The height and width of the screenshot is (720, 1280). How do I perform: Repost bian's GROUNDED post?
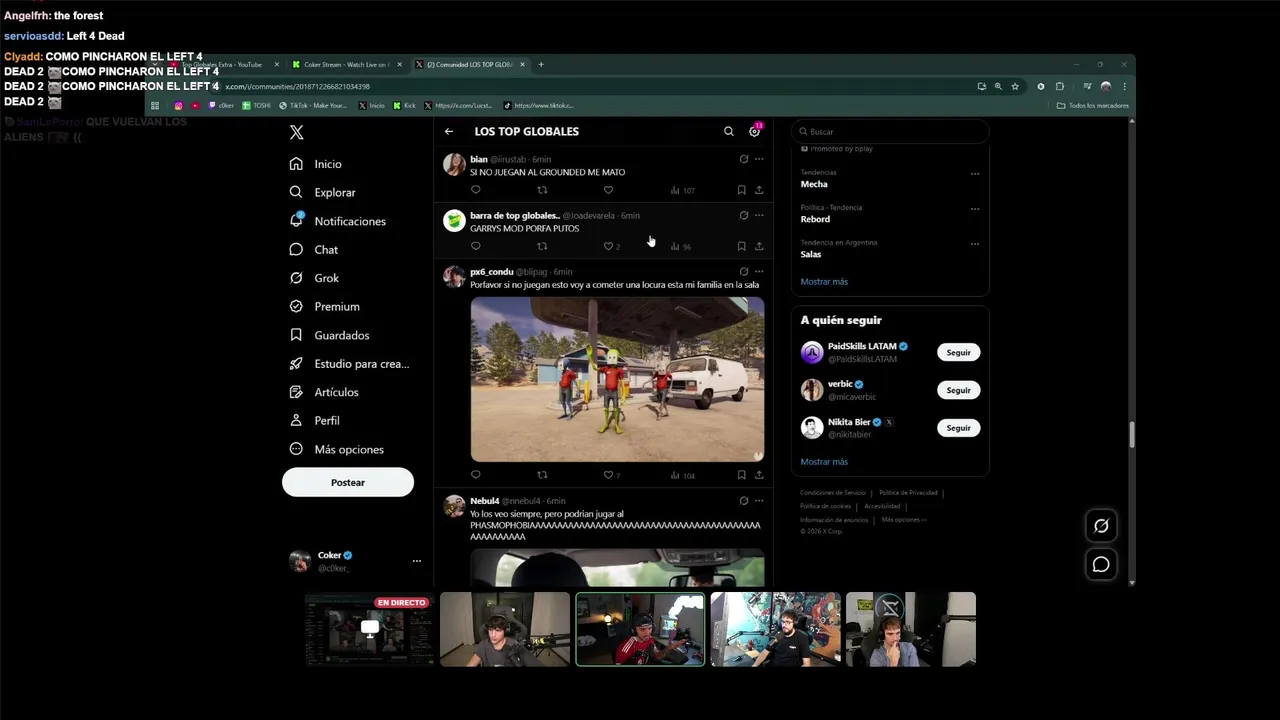point(542,190)
